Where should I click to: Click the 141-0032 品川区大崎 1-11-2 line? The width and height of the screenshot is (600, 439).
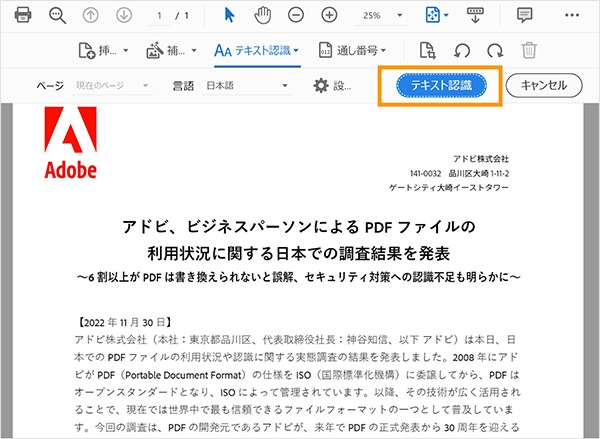tap(459, 173)
